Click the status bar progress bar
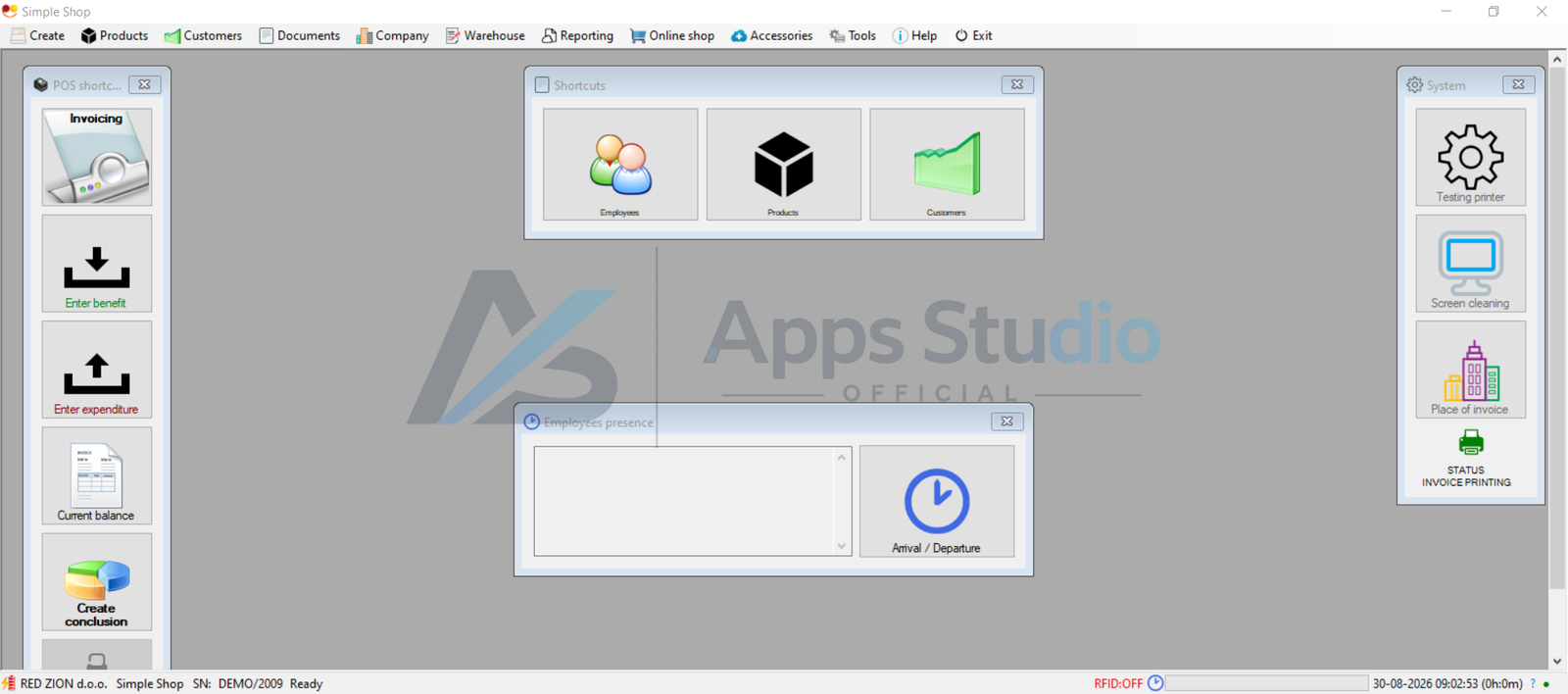1568x694 pixels. (1266, 683)
